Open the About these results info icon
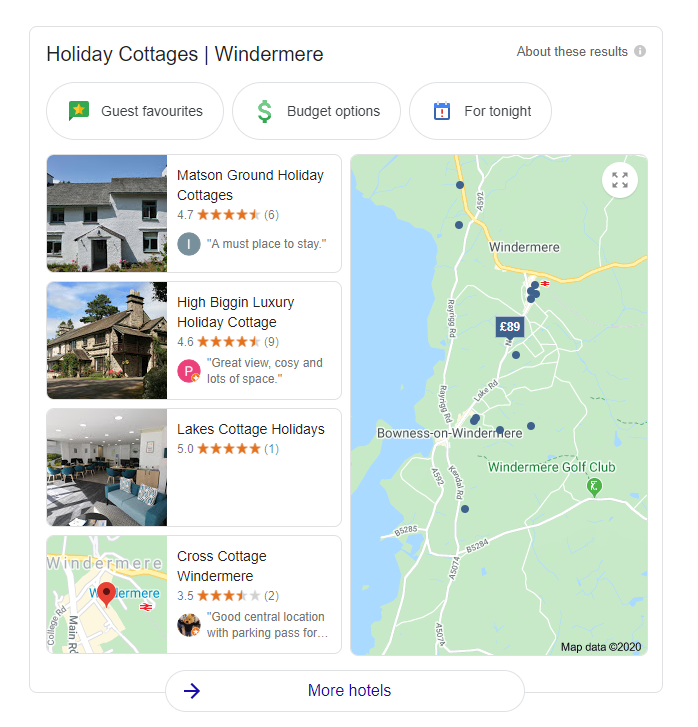This screenshot has height=727, width=698. coord(640,51)
